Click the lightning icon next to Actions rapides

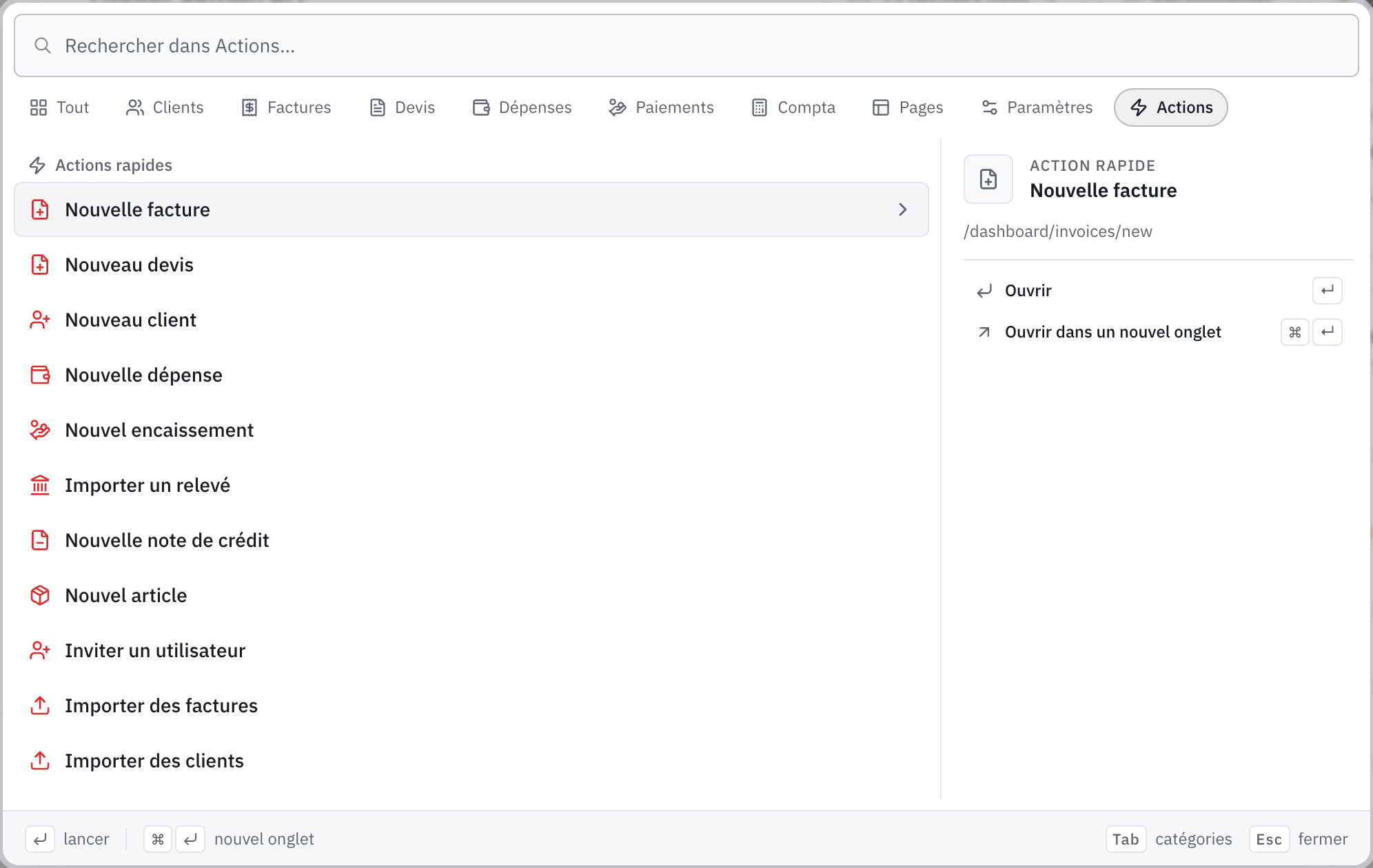click(37, 165)
